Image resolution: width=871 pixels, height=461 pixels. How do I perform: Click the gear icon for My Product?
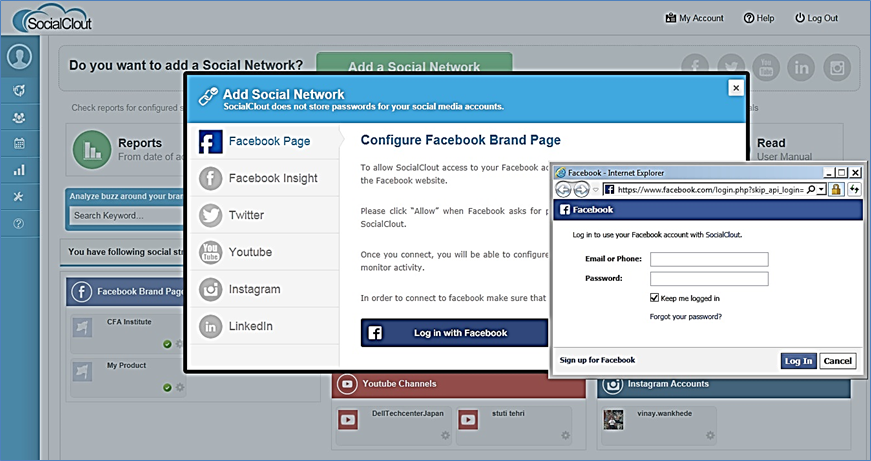point(179,388)
